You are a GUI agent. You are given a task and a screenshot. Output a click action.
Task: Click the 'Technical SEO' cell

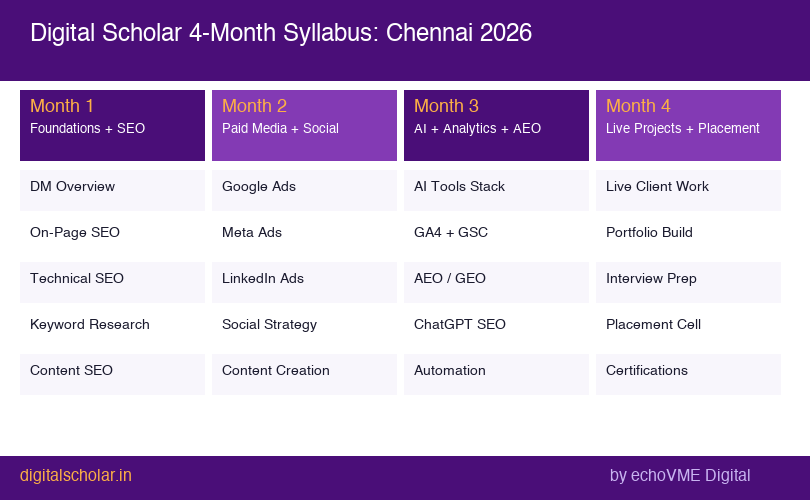click(x=113, y=282)
